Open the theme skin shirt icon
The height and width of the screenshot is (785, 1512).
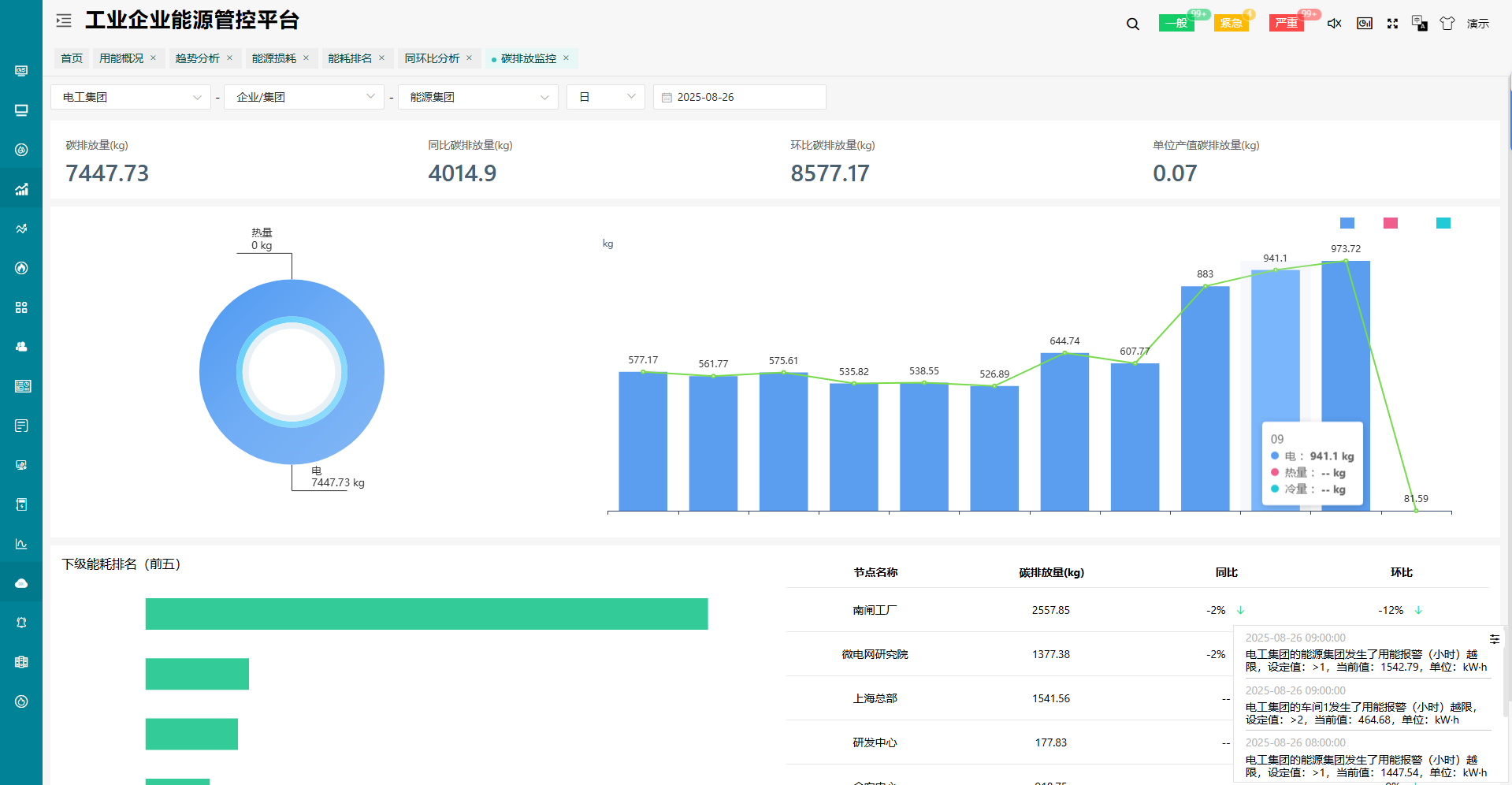1447,24
